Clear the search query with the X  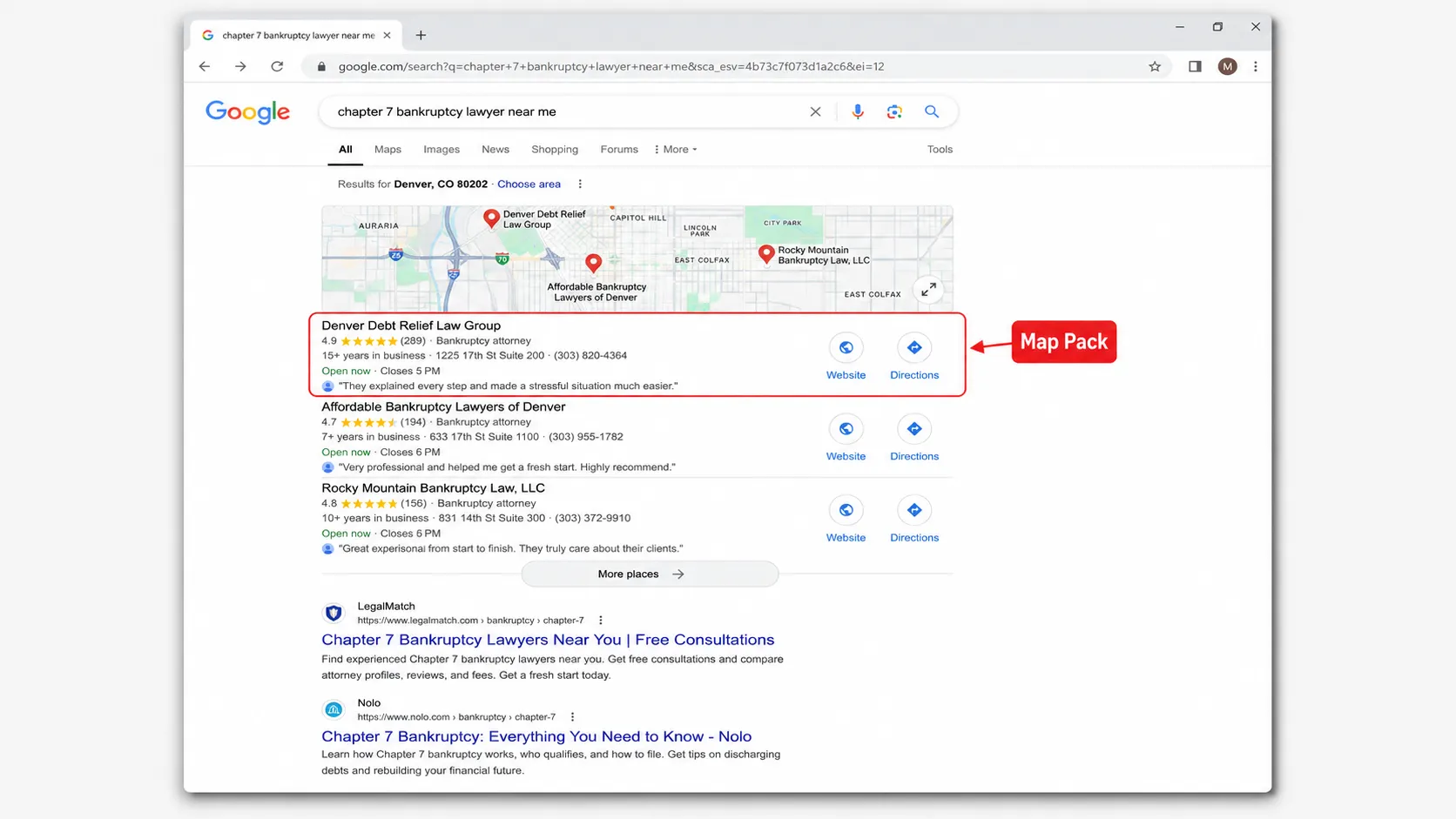(815, 111)
